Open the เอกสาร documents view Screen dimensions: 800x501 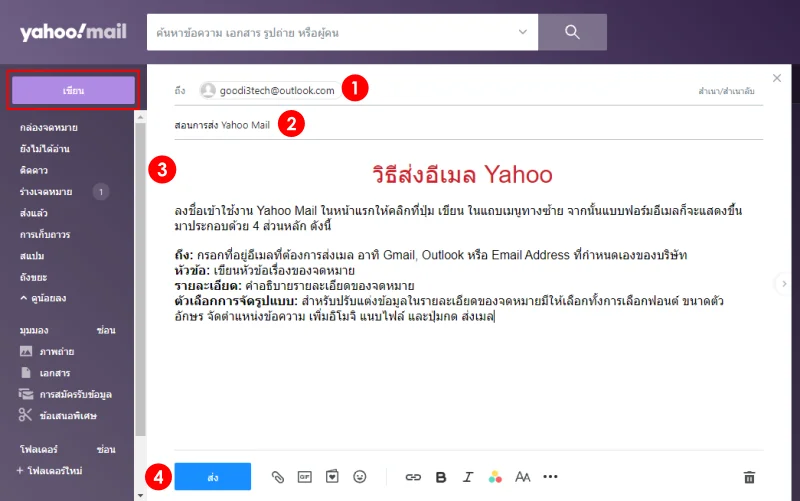tap(45, 373)
